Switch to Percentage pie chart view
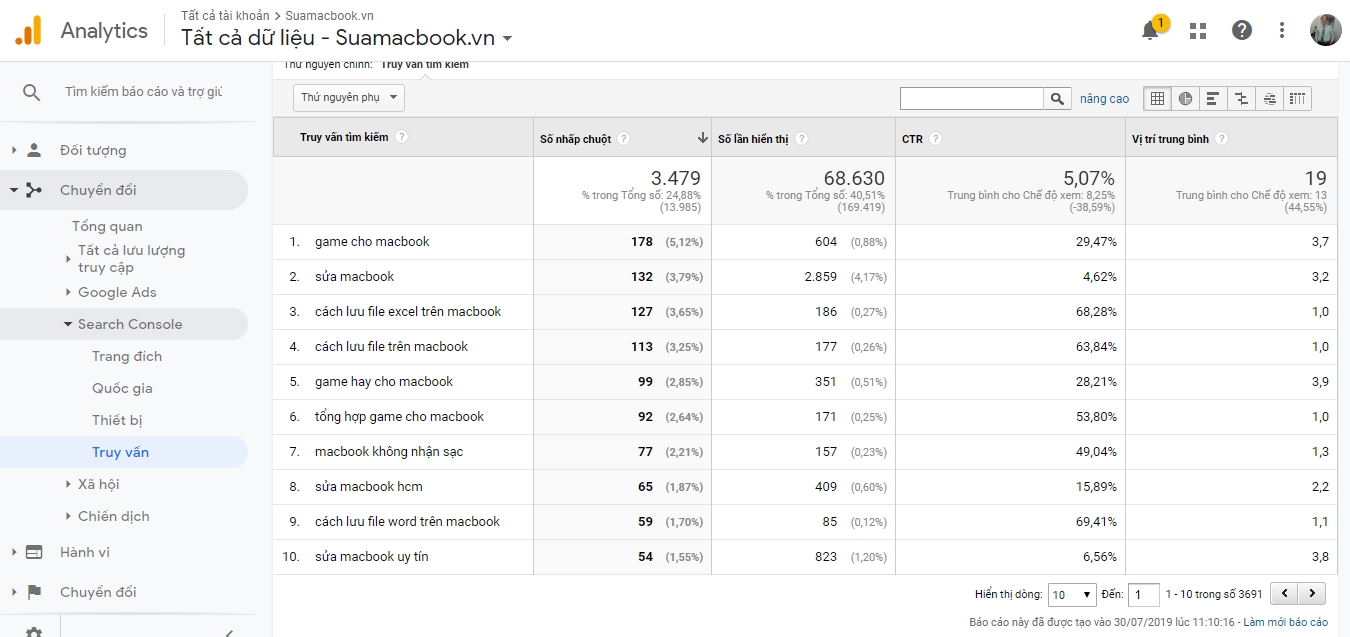This screenshot has width=1350, height=637. click(1185, 98)
